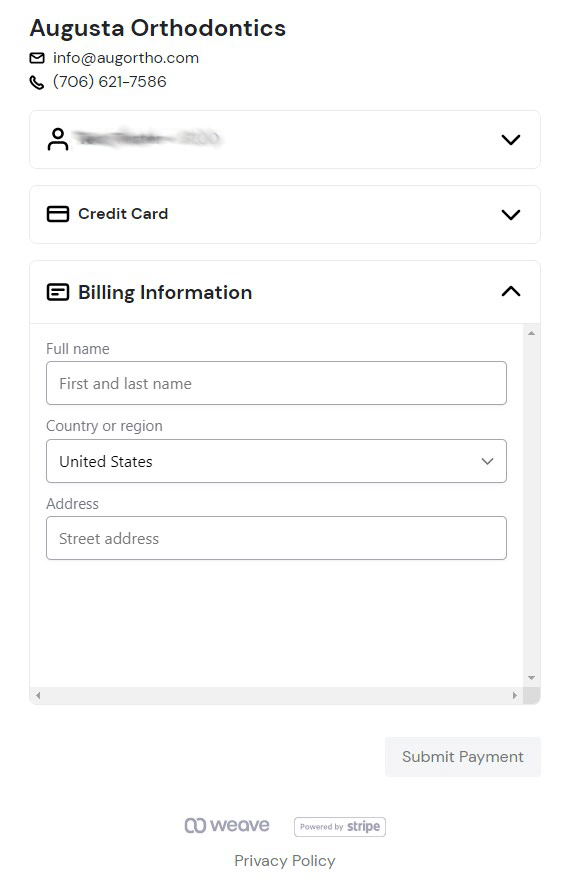Click the Address label
The height and width of the screenshot is (885, 564).
(72, 503)
